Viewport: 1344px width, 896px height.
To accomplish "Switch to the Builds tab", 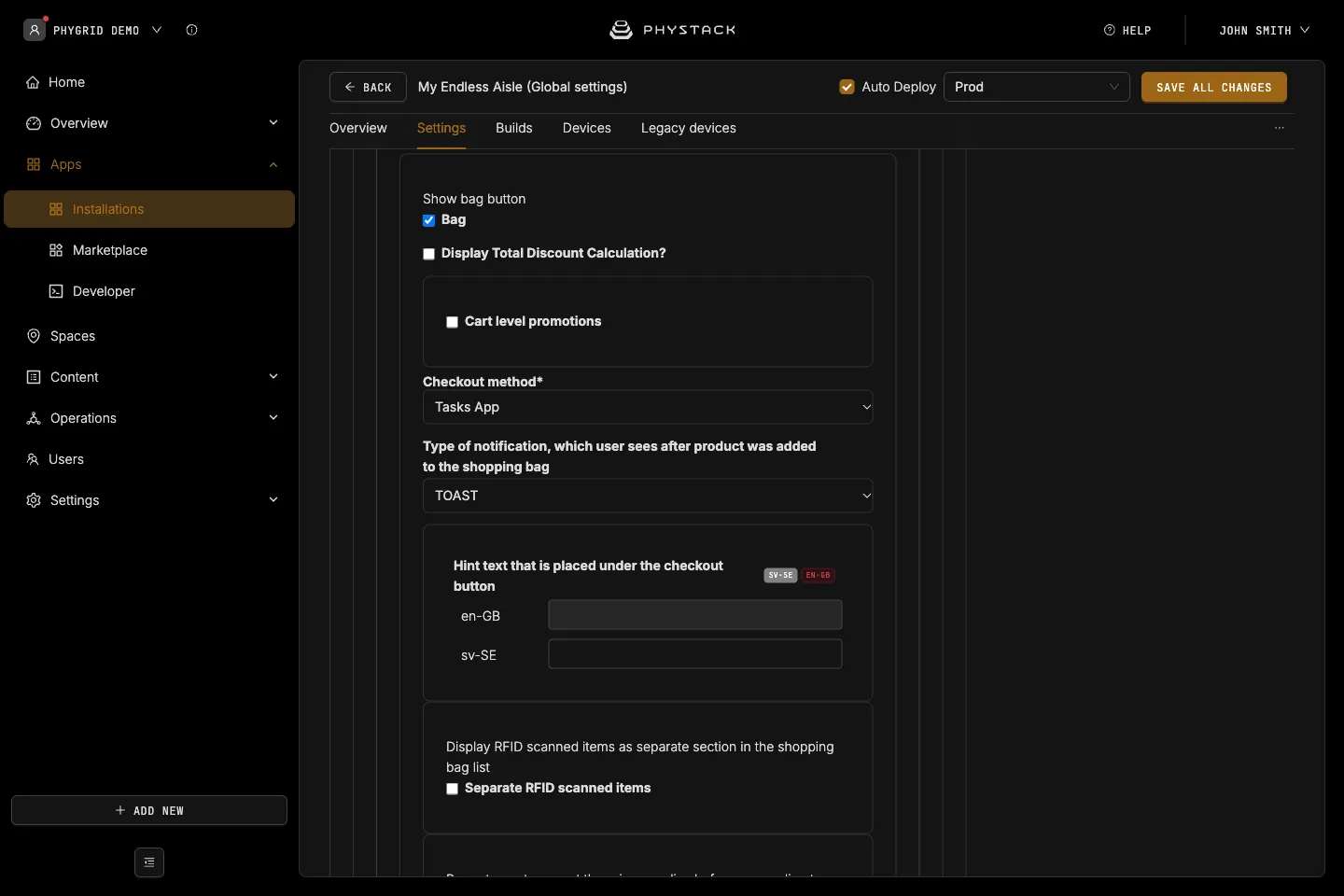I will pos(514,128).
